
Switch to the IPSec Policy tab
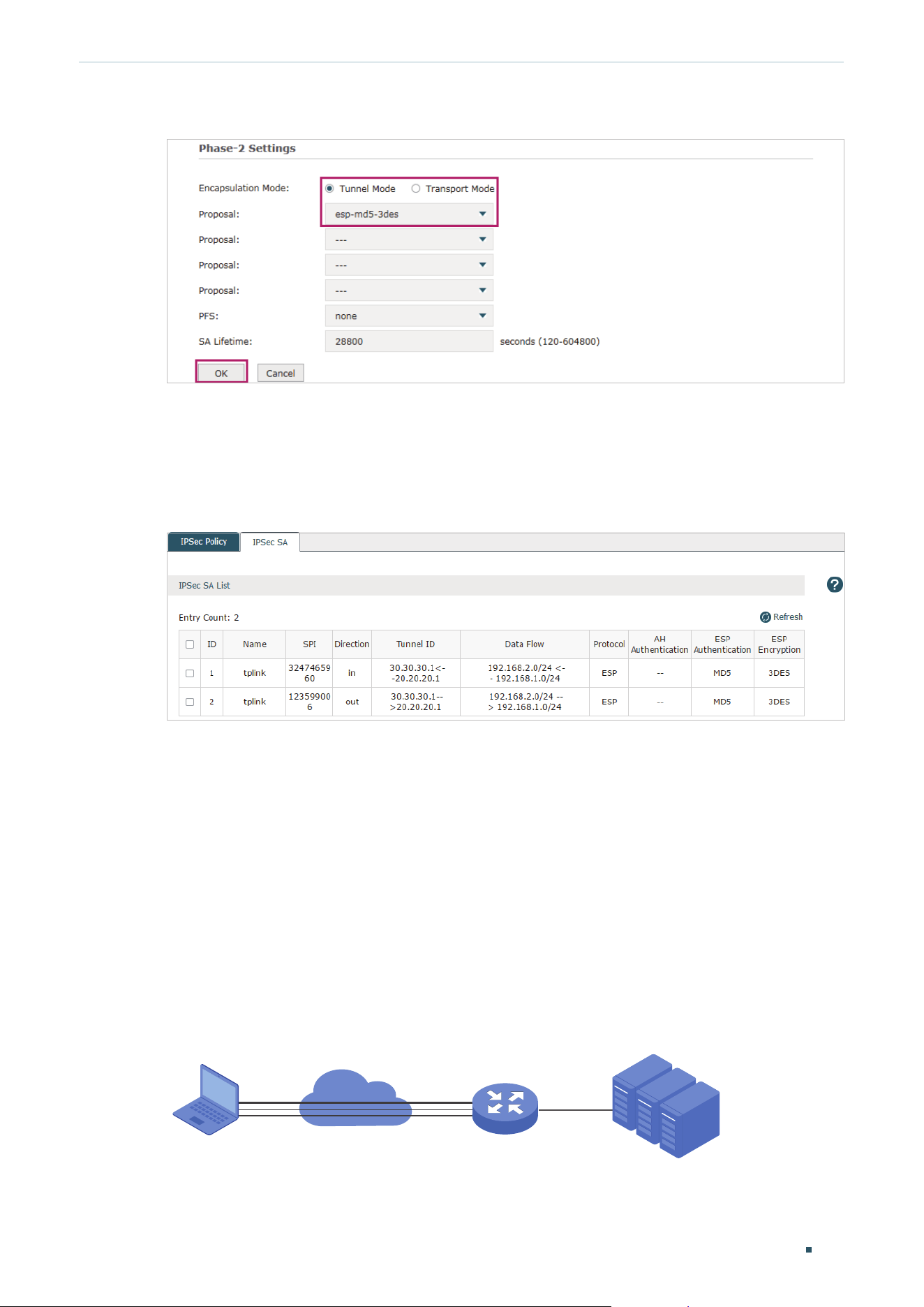[204, 542]
